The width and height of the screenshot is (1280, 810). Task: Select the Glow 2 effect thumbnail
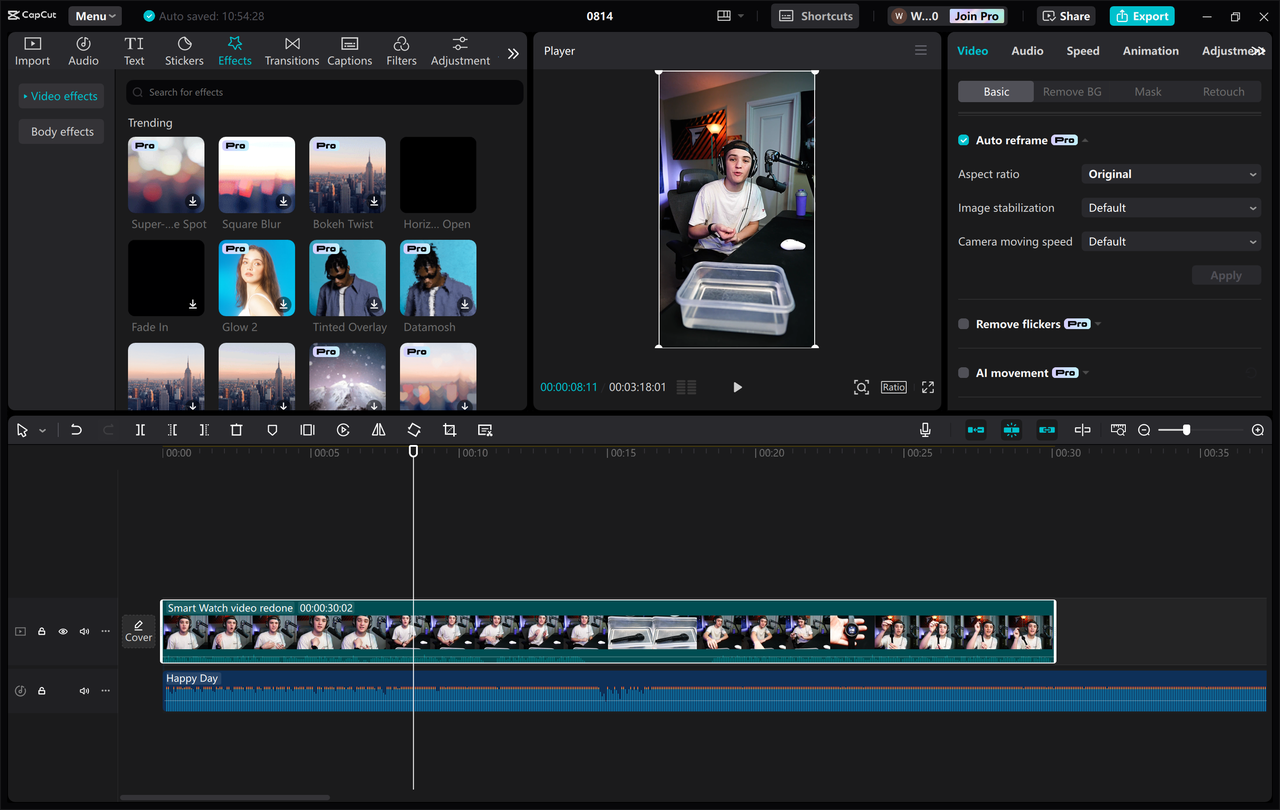point(256,277)
